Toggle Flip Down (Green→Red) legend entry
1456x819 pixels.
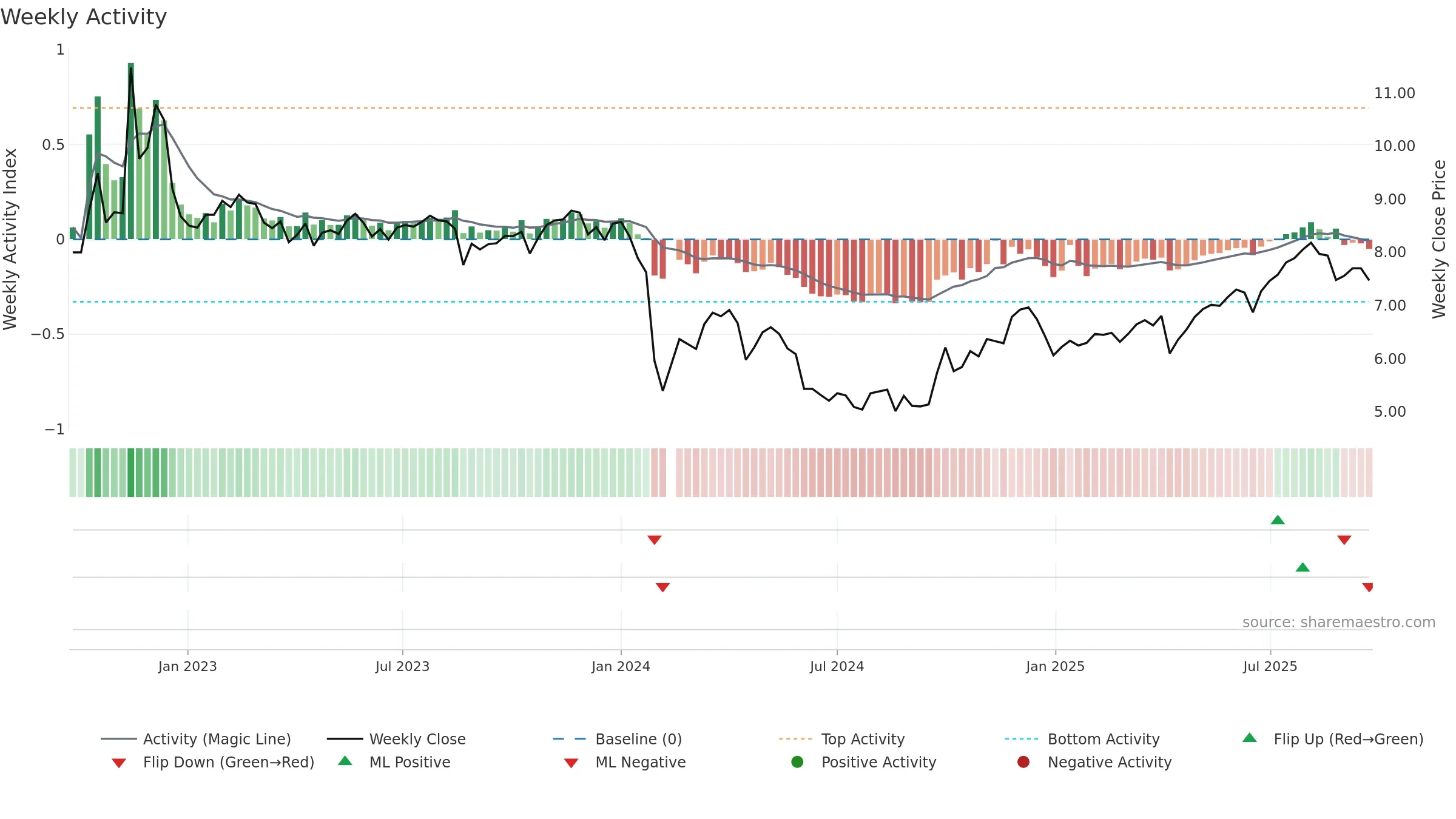click(x=213, y=762)
